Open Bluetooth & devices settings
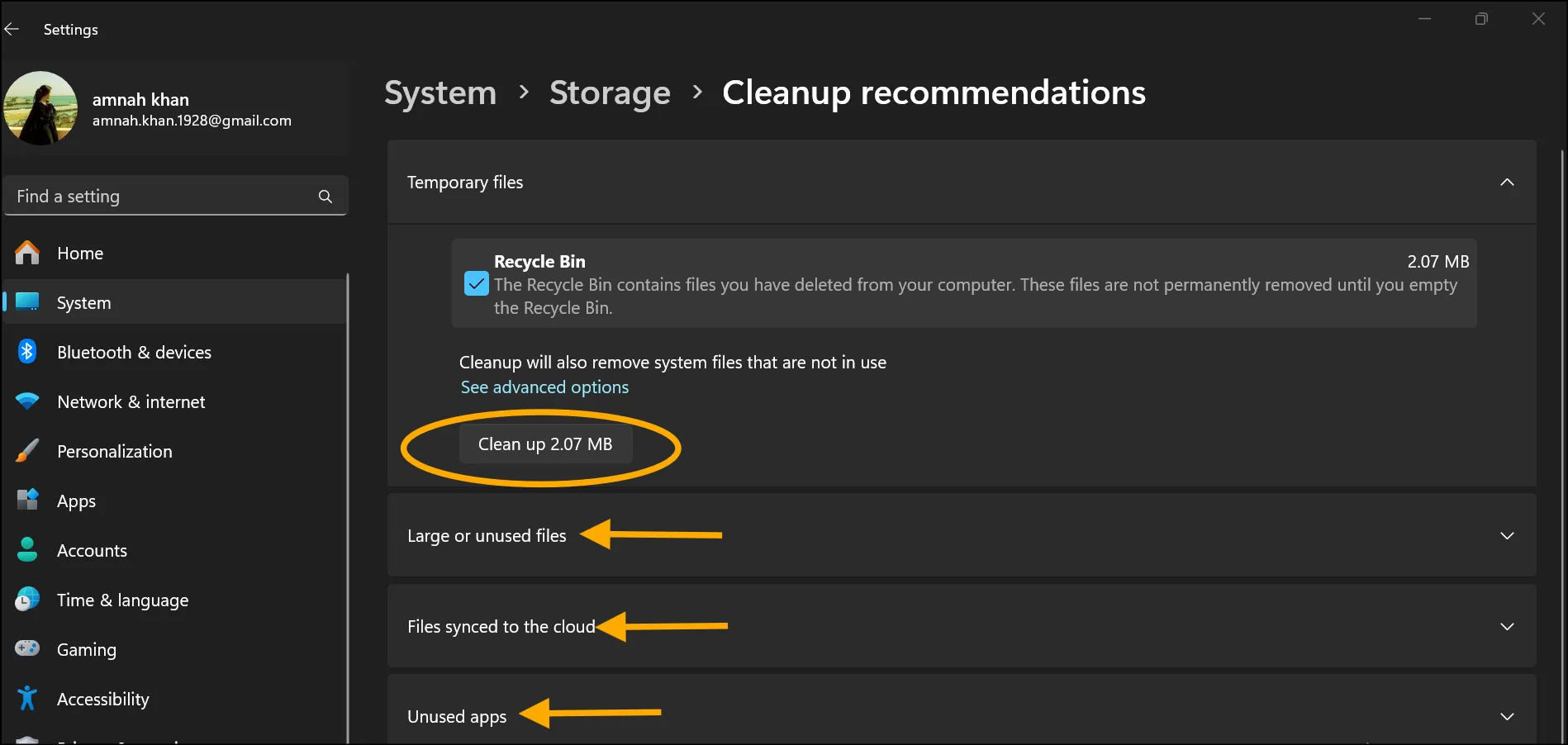The height and width of the screenshot is (745, 1568). (27, 352)
